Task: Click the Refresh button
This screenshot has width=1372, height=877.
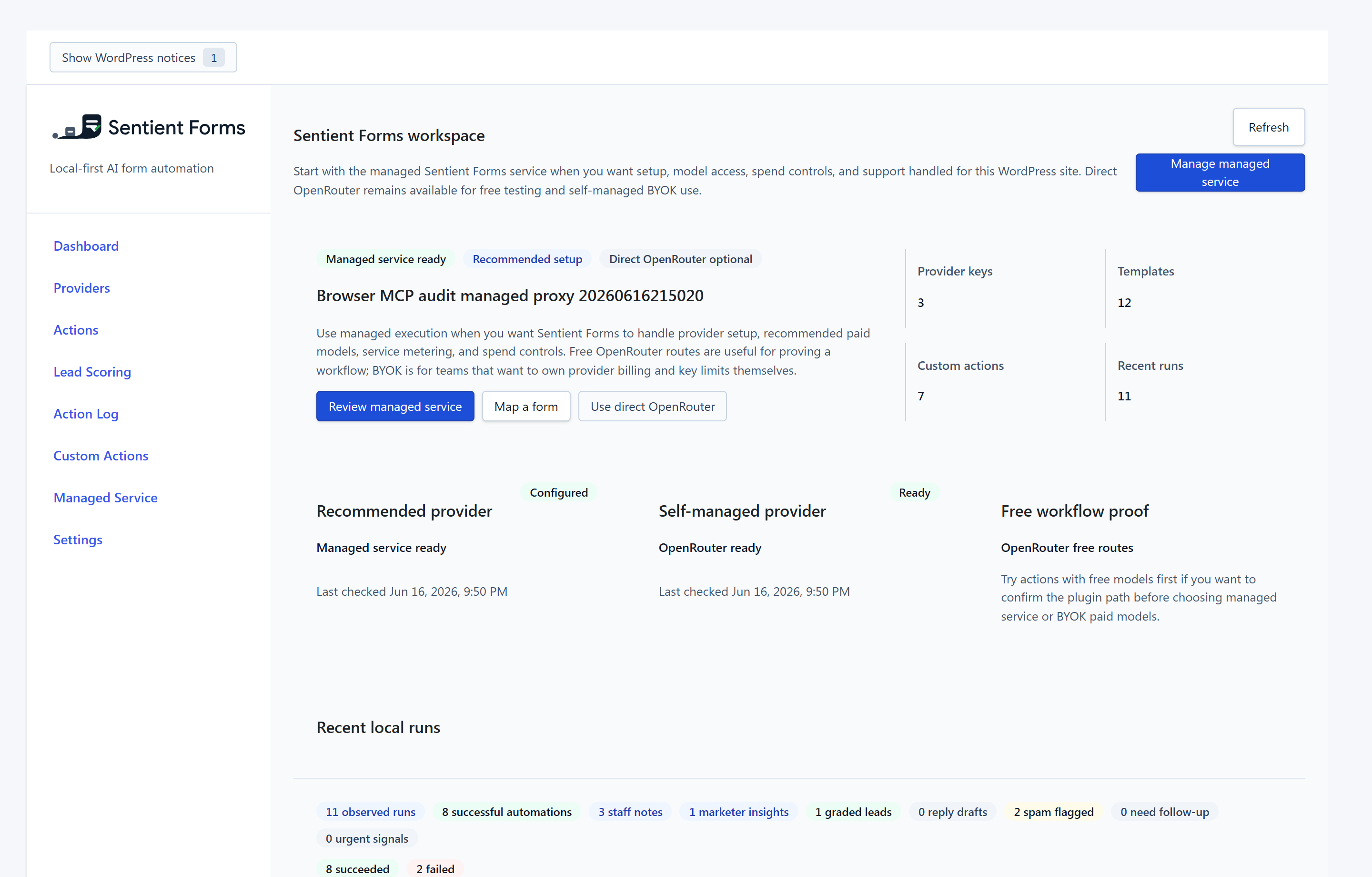Action: [1269, 127]
